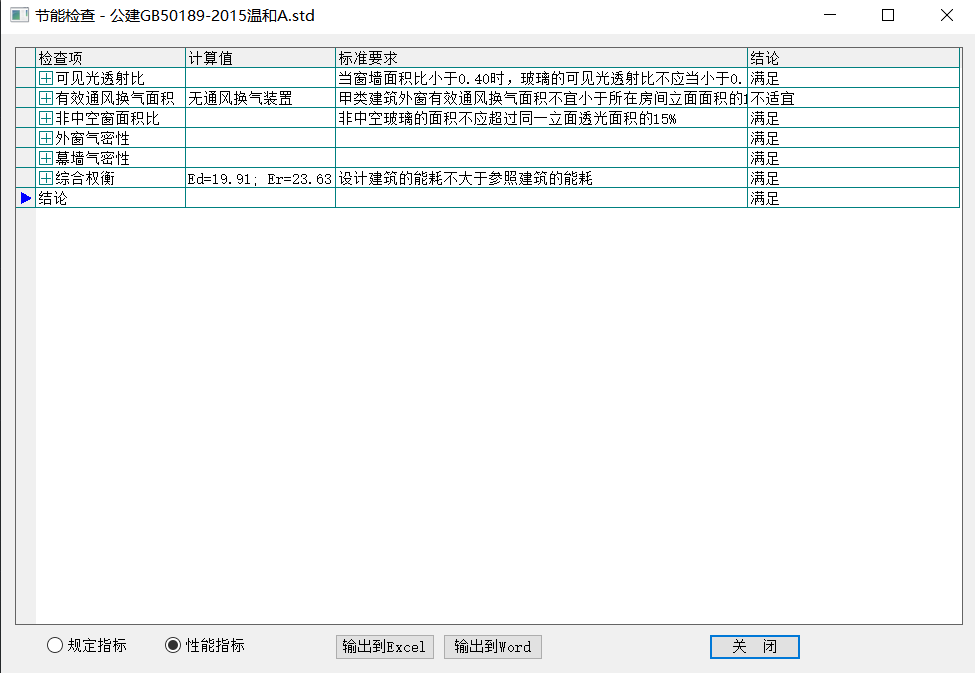Viewport: 975px width, 673px height.
Task: Select the 规定指标 radio button
Action: [x=55, y=646]
